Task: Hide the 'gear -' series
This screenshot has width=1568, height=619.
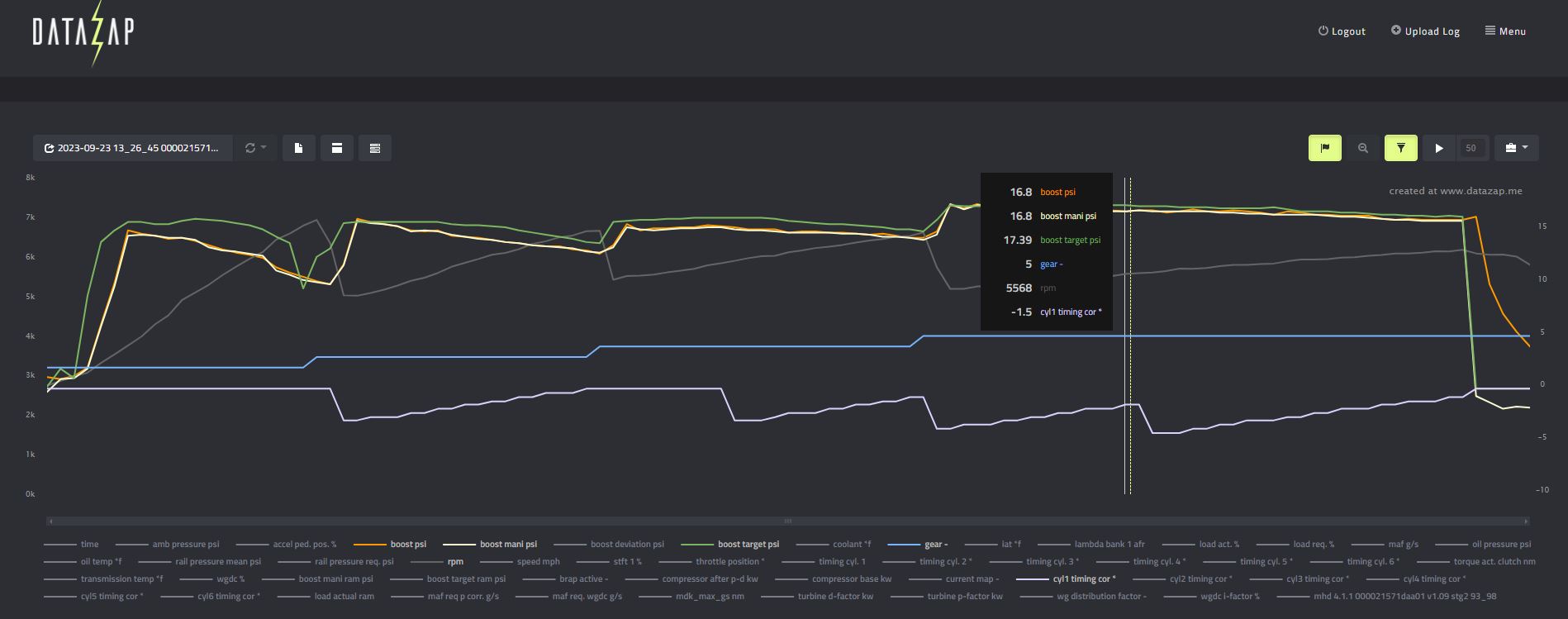Action: pyautogui.click(x=918, y=545)
